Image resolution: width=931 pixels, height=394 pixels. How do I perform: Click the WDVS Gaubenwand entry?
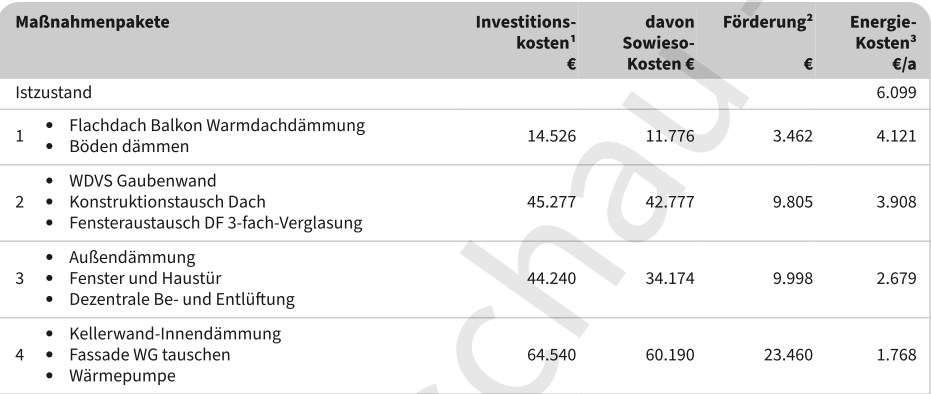(142, 180)
